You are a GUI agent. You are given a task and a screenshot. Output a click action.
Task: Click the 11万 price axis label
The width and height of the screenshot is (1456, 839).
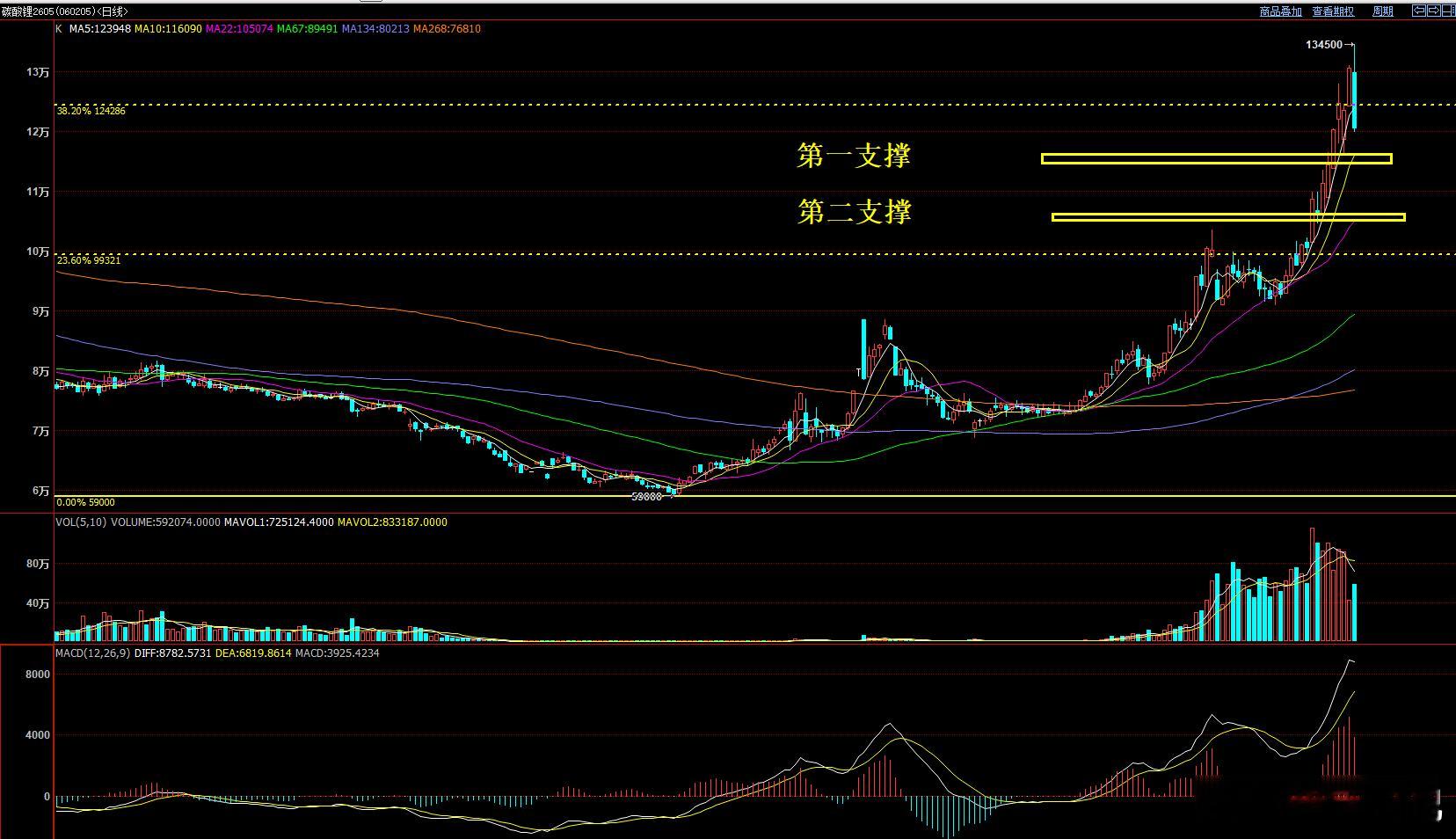click(38, 192)
